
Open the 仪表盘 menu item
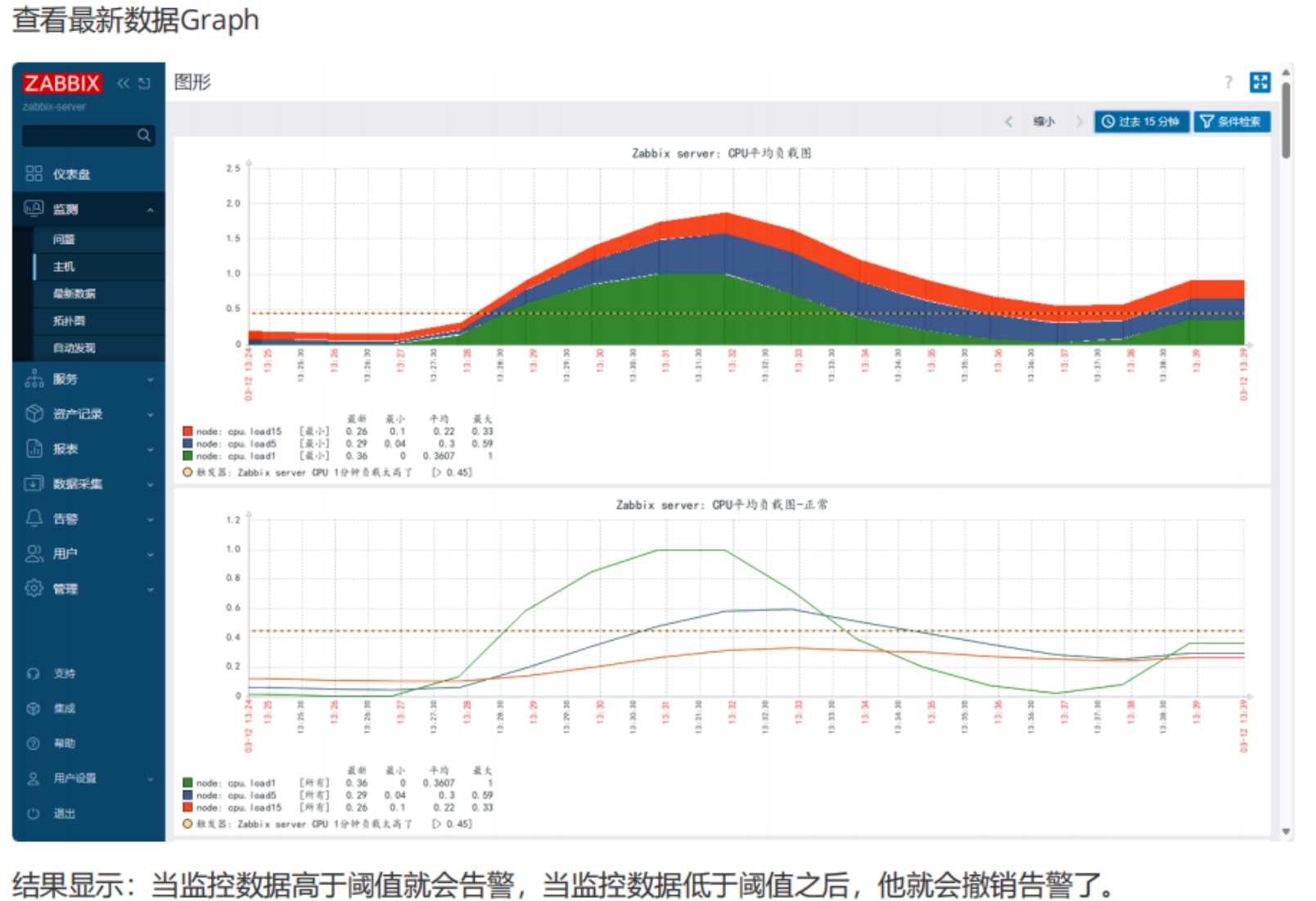(x=88, y=174)
